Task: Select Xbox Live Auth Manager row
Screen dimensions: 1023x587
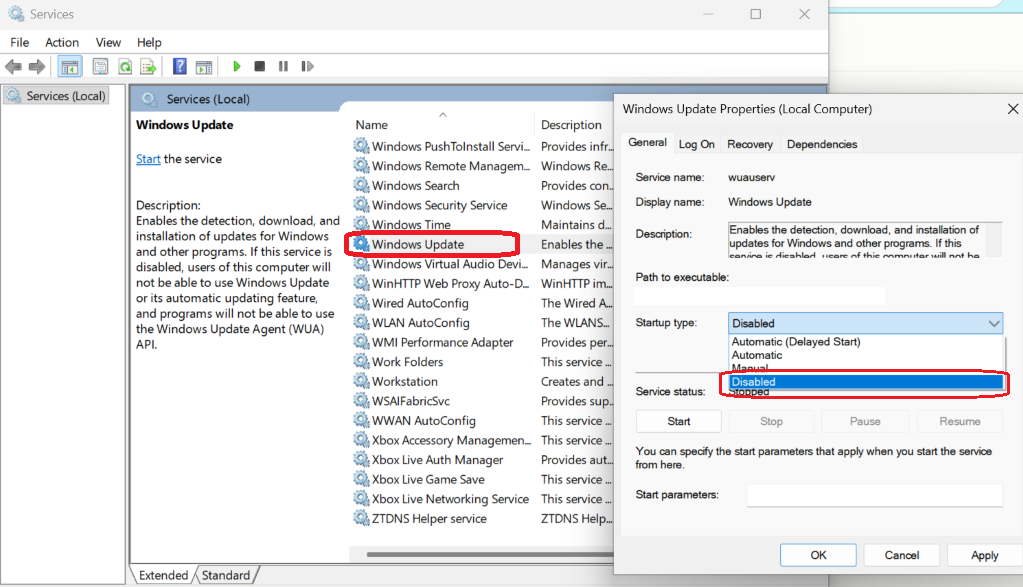Action: coord(483,459)
